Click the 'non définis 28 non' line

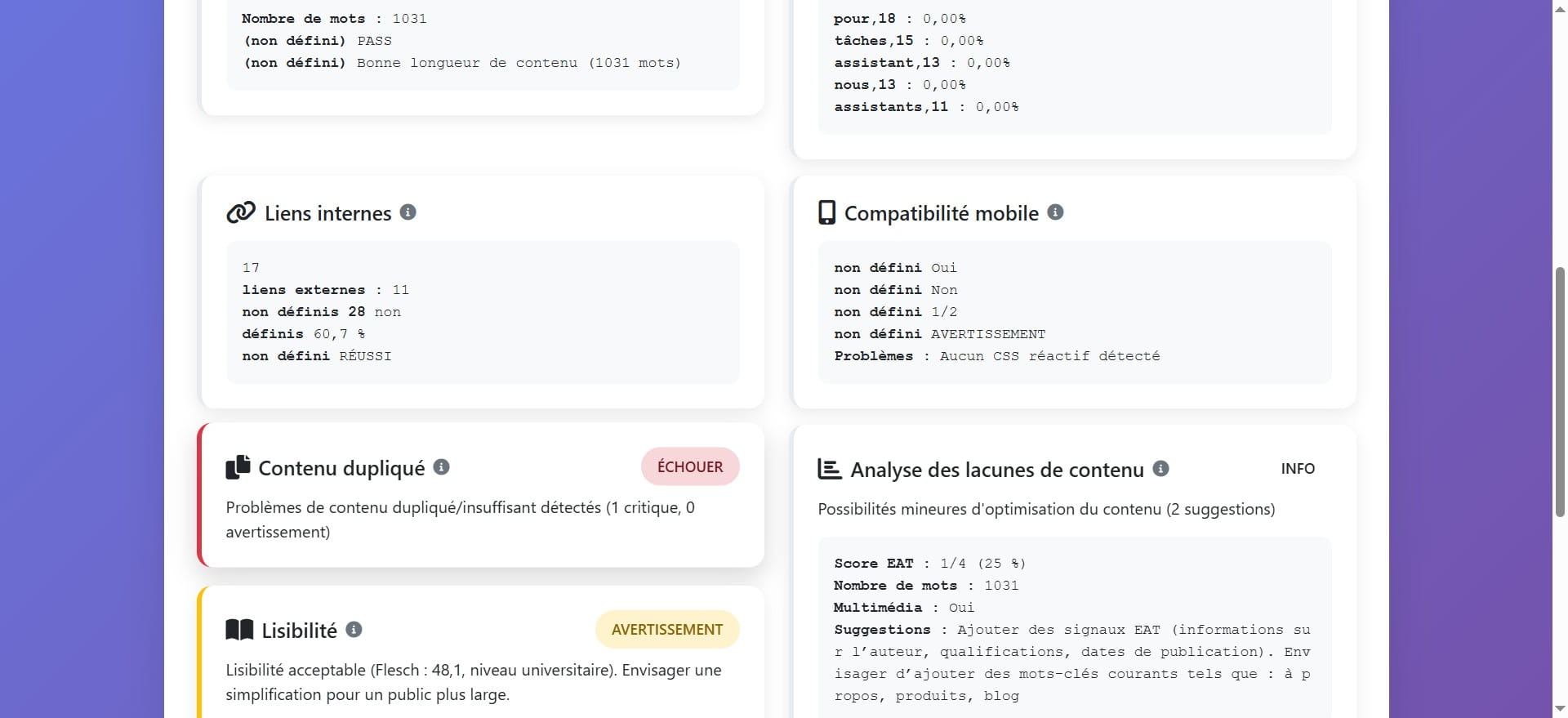pyautogui.click(x=322, y=311)
